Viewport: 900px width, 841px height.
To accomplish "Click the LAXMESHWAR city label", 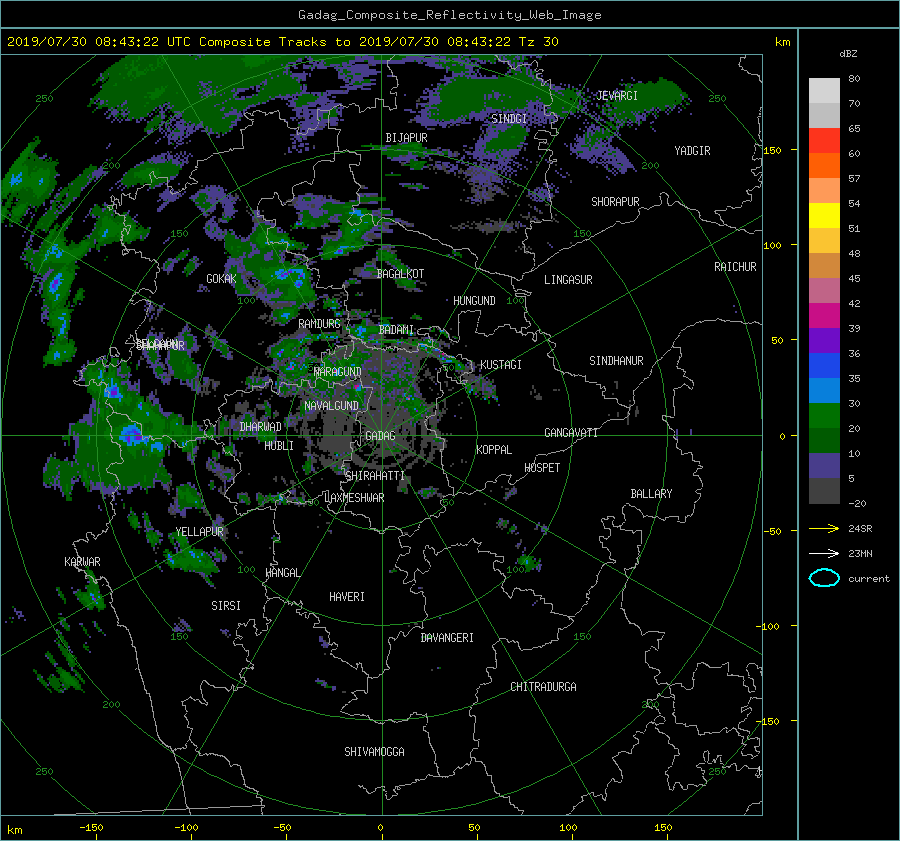I will tap(354, 498).
